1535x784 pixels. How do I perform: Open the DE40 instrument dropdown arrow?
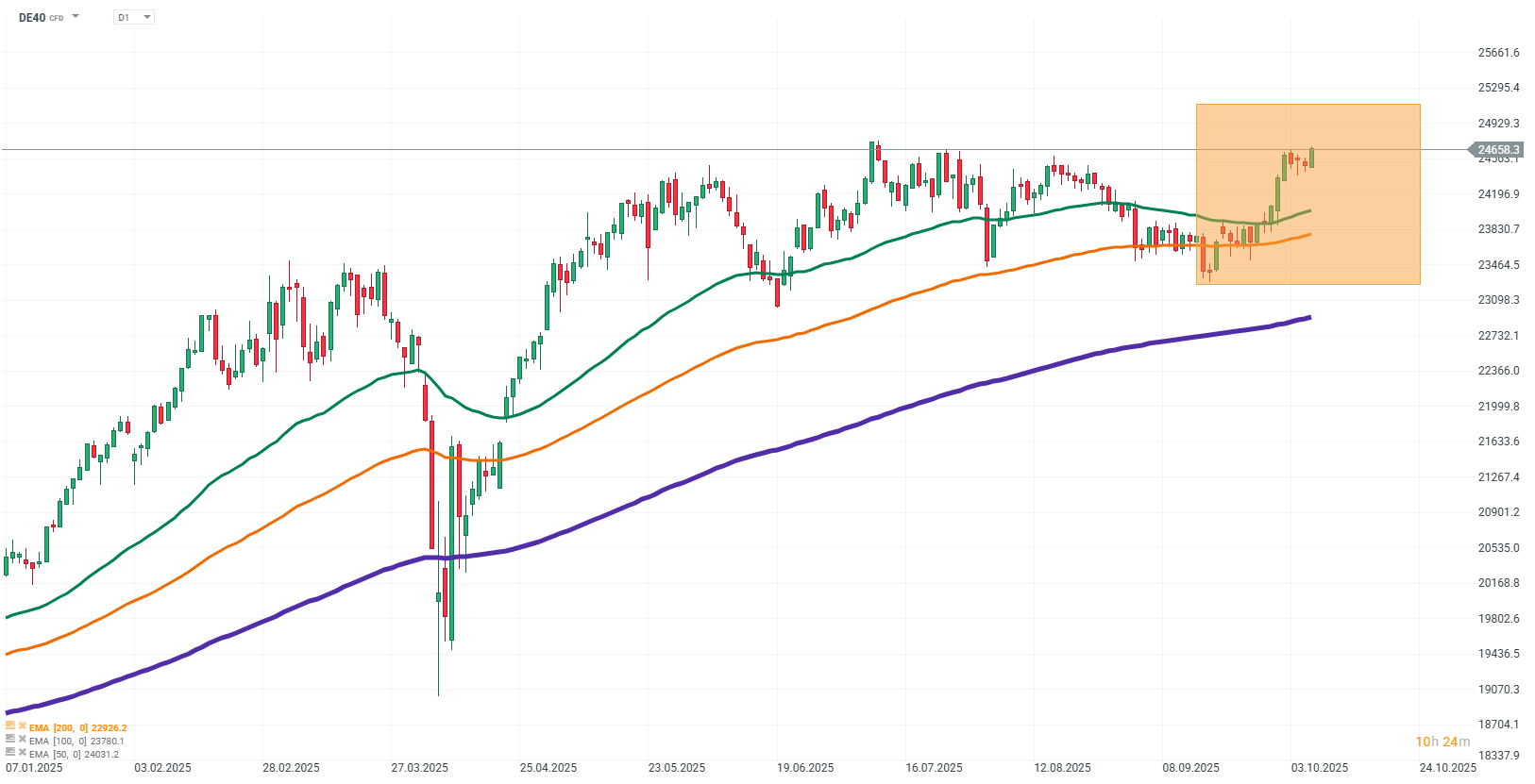pyautogui.click(x=76, y=17)
